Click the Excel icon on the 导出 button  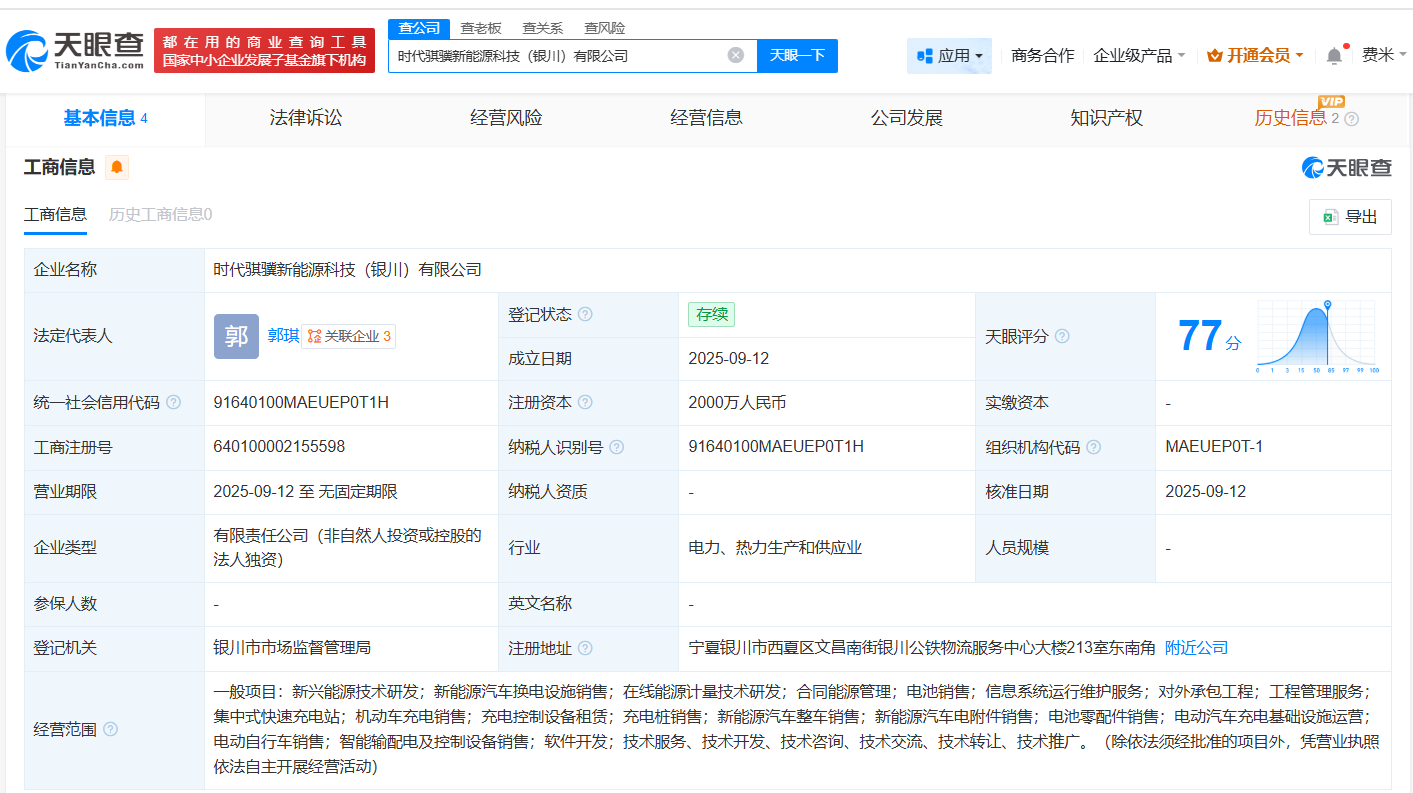pos(1332,217)
